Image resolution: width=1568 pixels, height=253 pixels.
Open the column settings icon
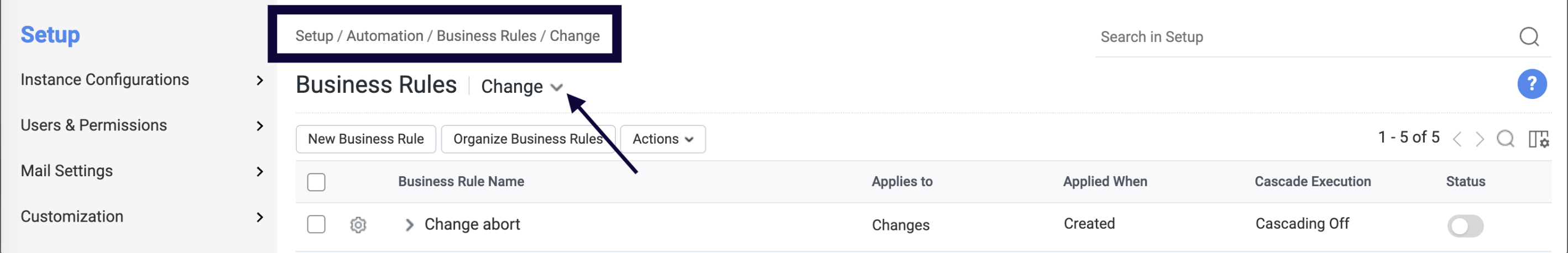point(1538,139)
